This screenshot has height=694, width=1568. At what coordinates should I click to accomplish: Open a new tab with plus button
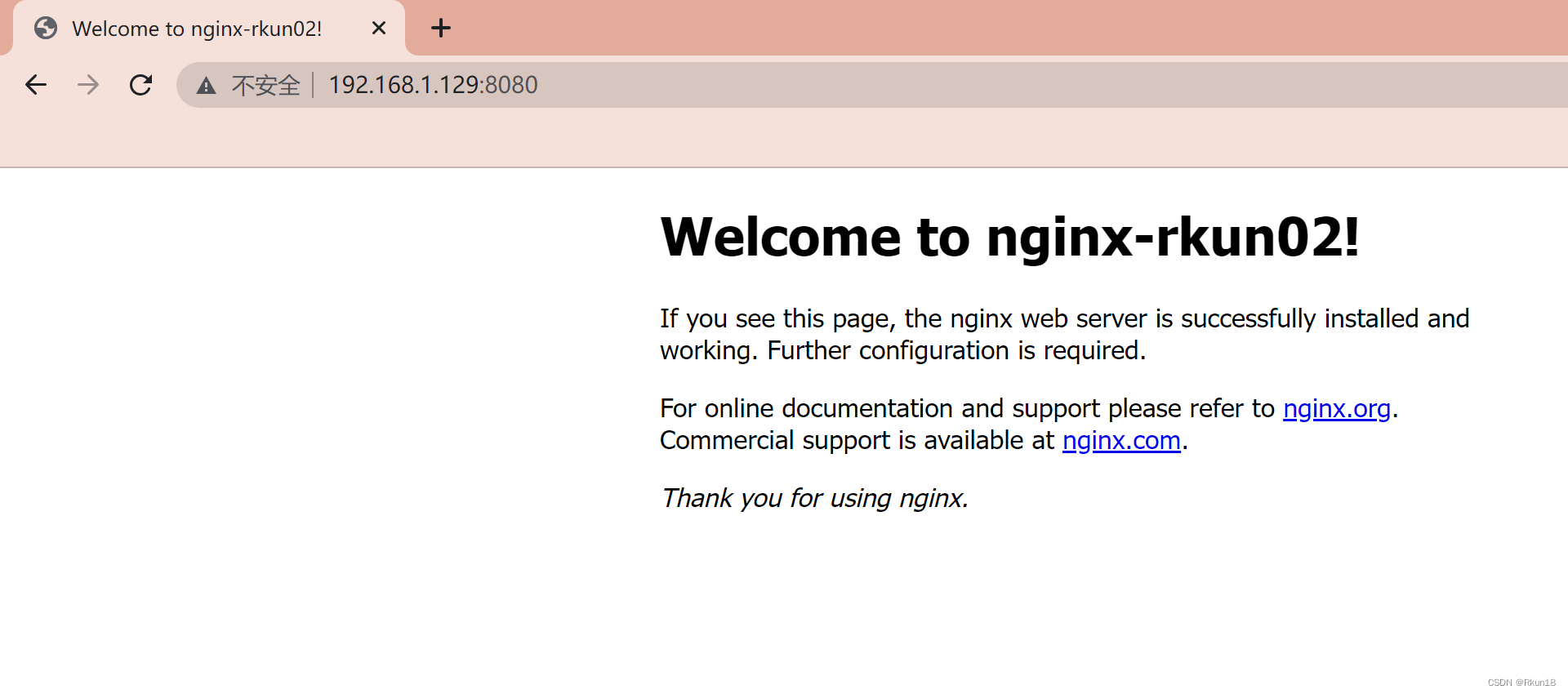(x=441, y=29)
